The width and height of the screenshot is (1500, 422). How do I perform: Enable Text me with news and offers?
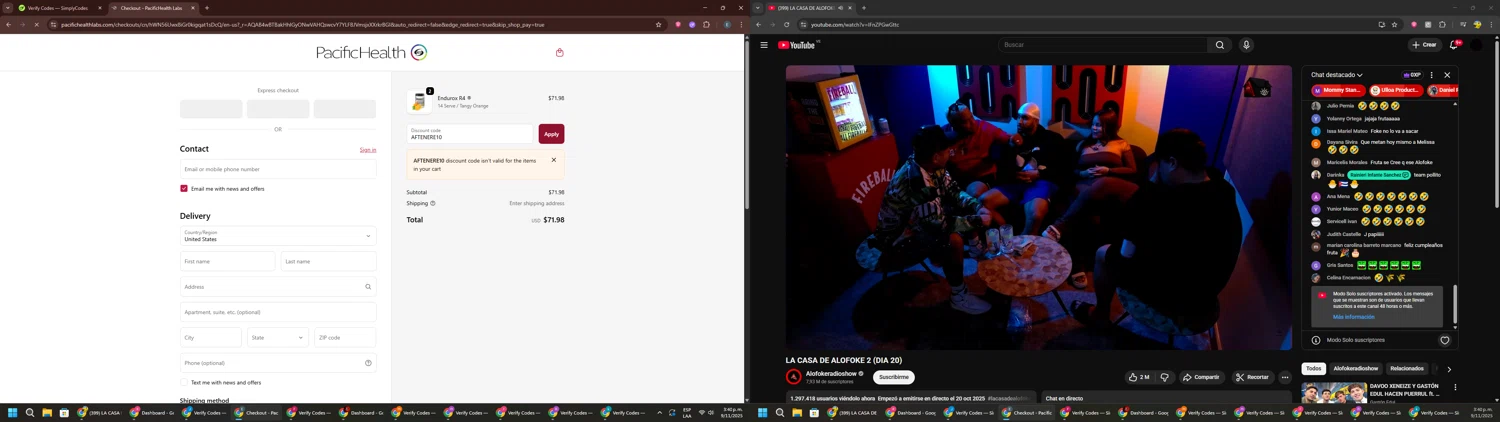pyautogui.click(x=184, y=382)
